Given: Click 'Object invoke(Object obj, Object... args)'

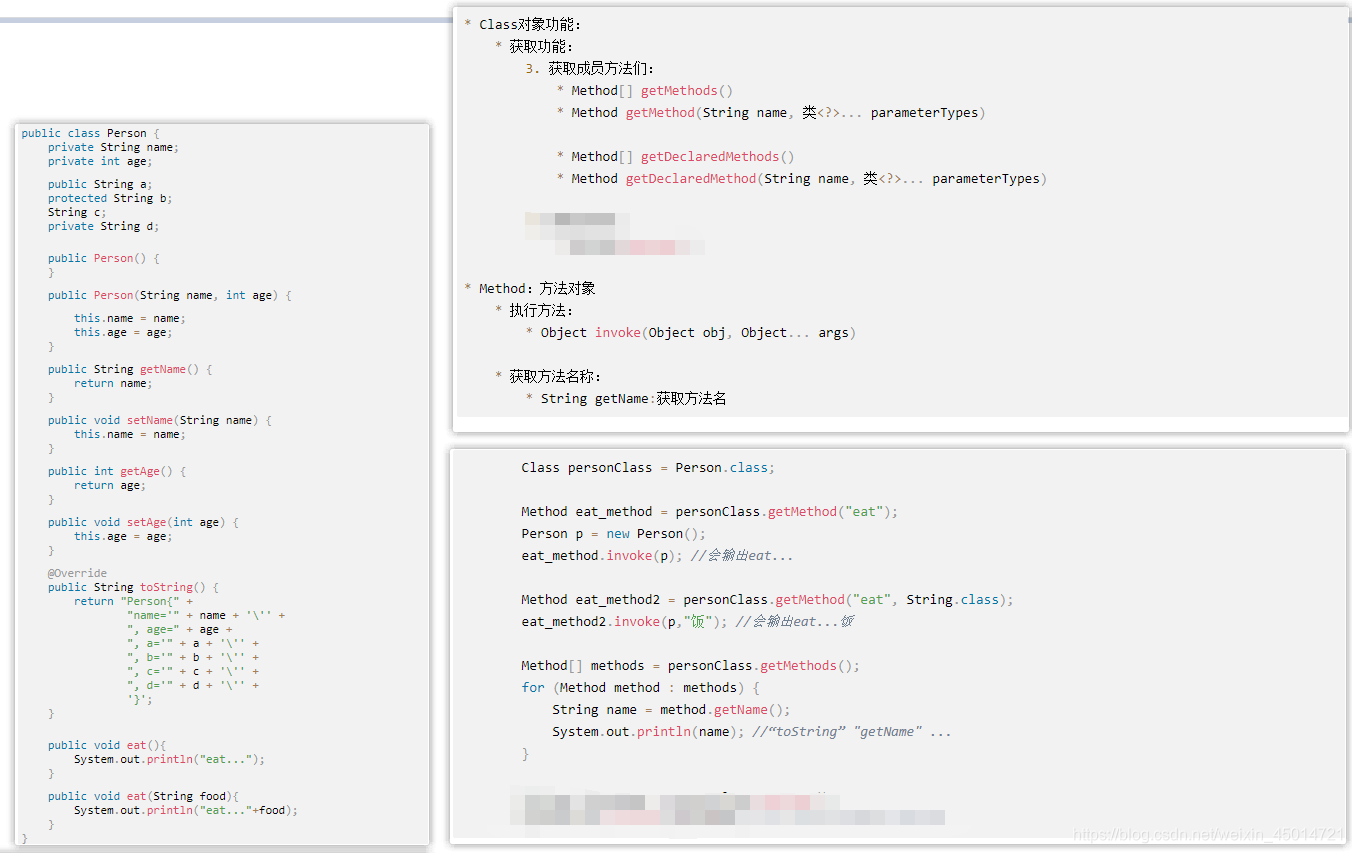Looking at the screenshot, I should 691,332.
